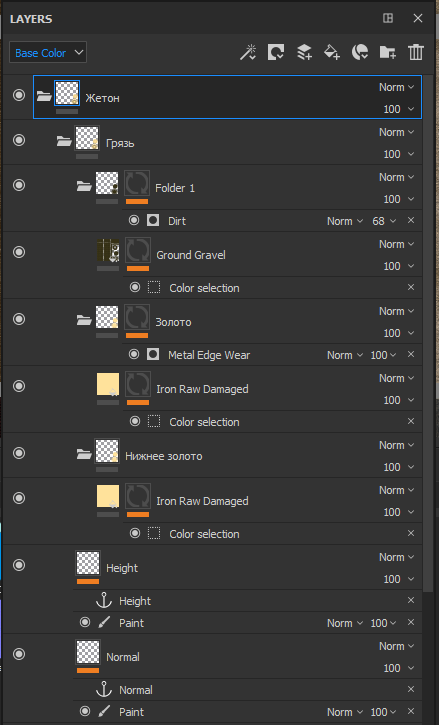Hide the Жетон folder layer

pos(19,95)
